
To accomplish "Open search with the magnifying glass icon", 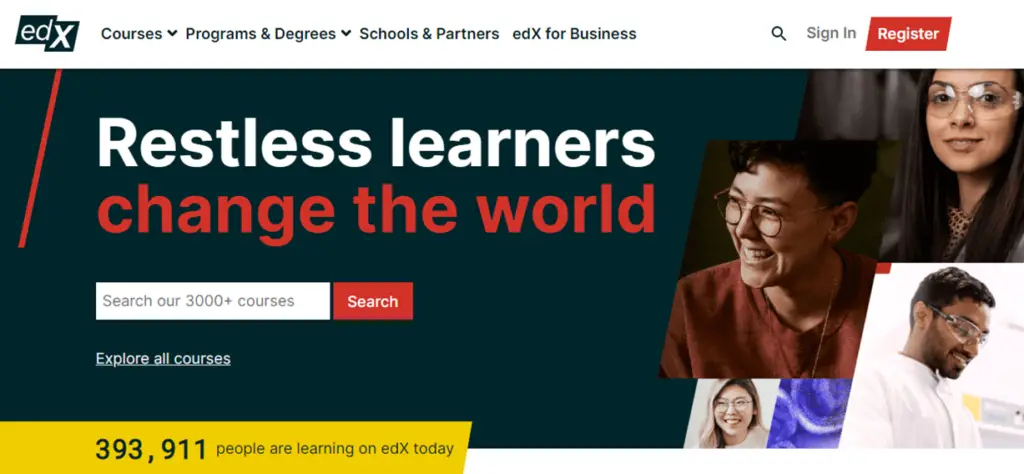I will pyautogui.click(x=778, y=33).
